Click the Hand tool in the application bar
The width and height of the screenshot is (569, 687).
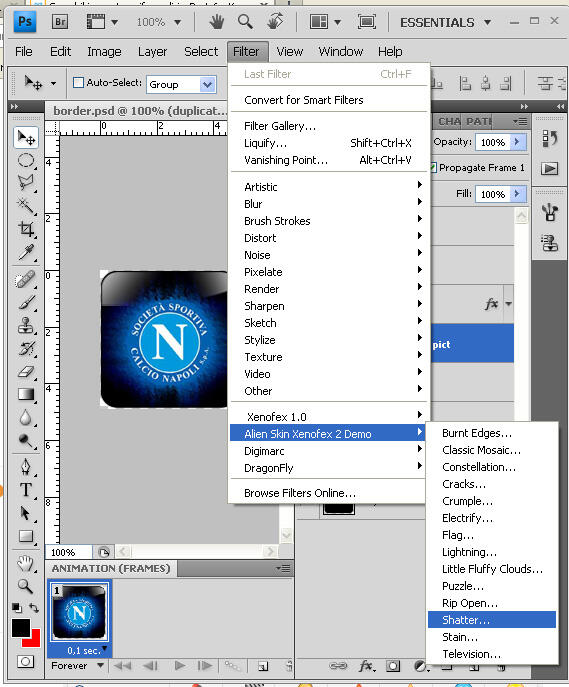click(216, 21)
